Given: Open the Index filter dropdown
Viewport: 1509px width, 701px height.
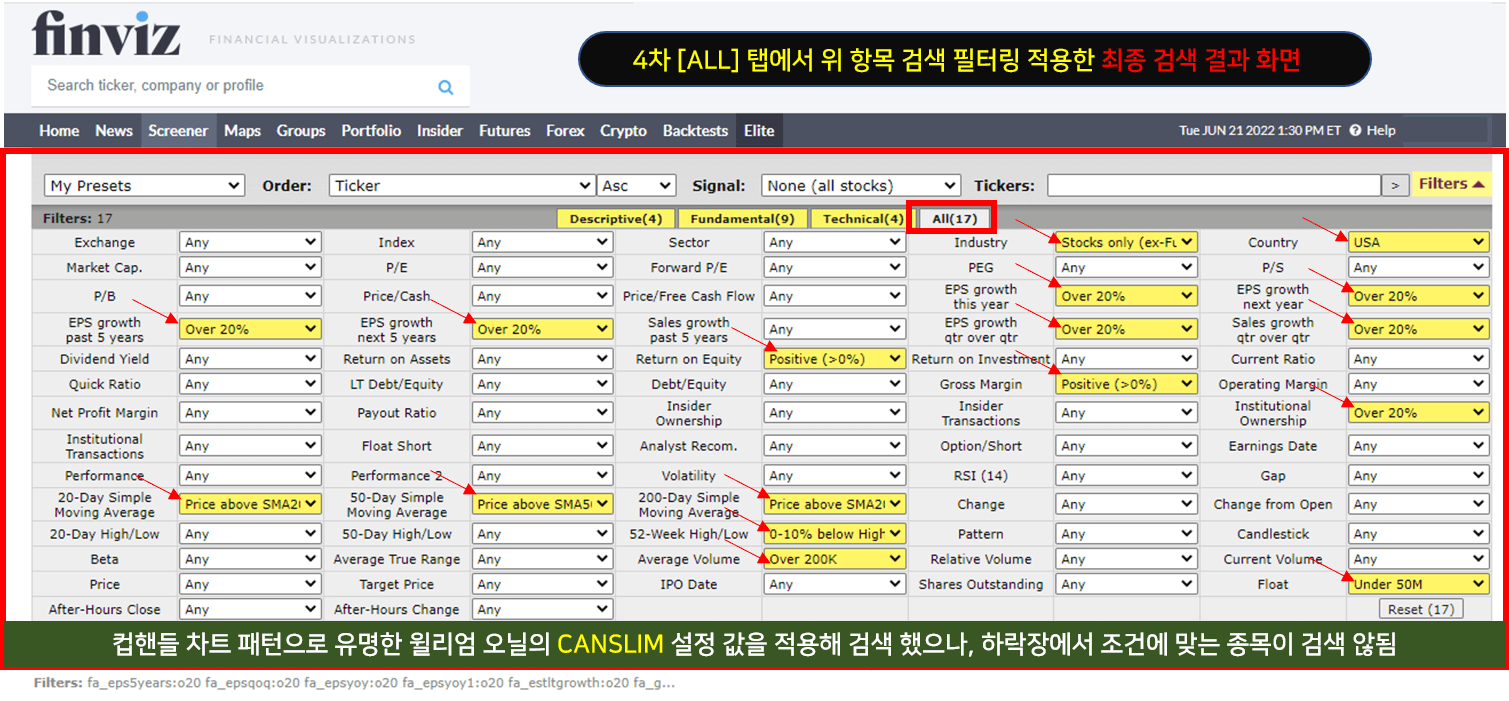Looking at the screenshot, I should point(542,242).
